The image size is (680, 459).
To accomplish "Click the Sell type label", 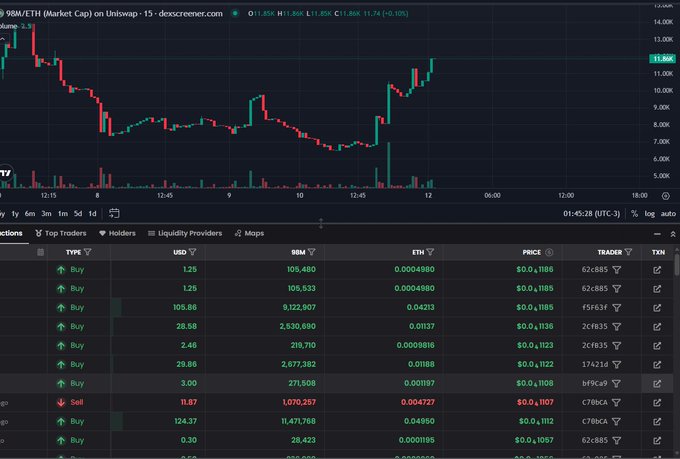I will [77, 402].
